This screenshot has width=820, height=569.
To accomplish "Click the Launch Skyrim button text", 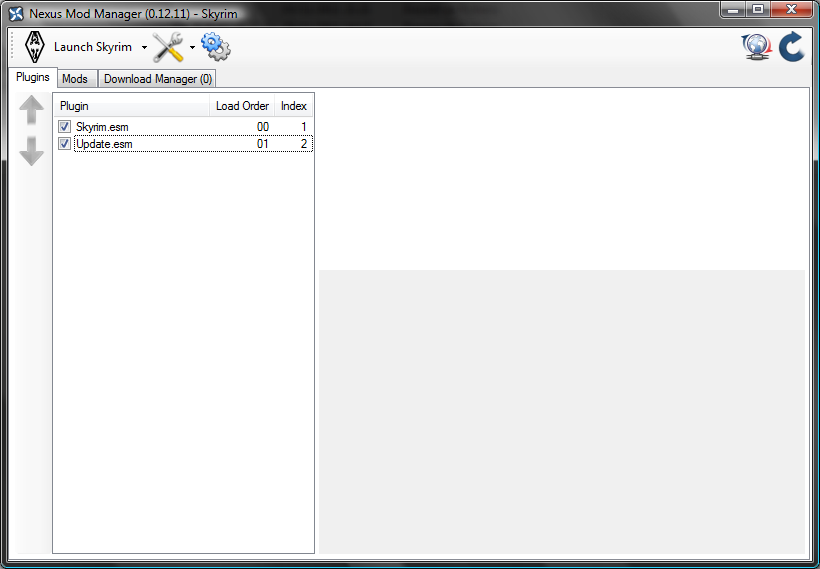I will tap(93, 47).
